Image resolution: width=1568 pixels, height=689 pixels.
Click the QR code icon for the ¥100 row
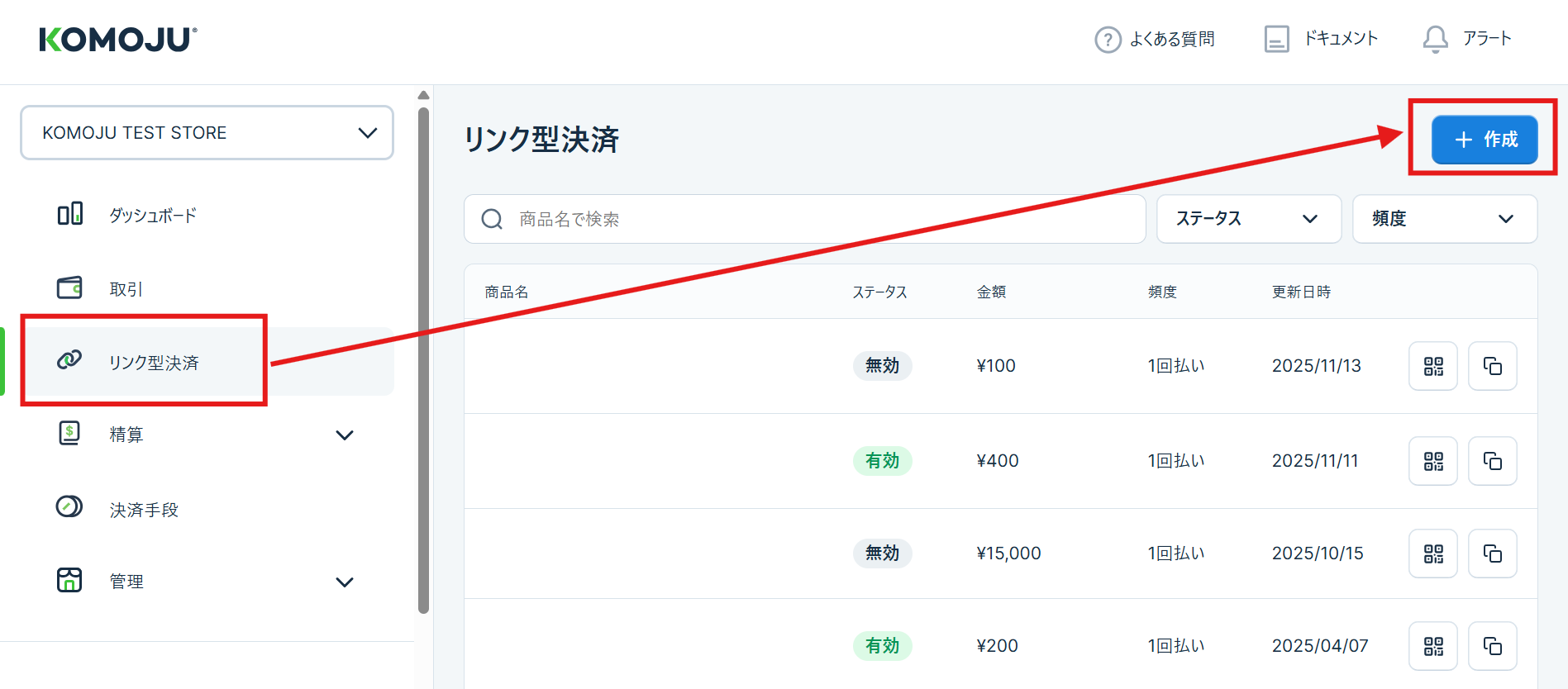pos(1432,366)
